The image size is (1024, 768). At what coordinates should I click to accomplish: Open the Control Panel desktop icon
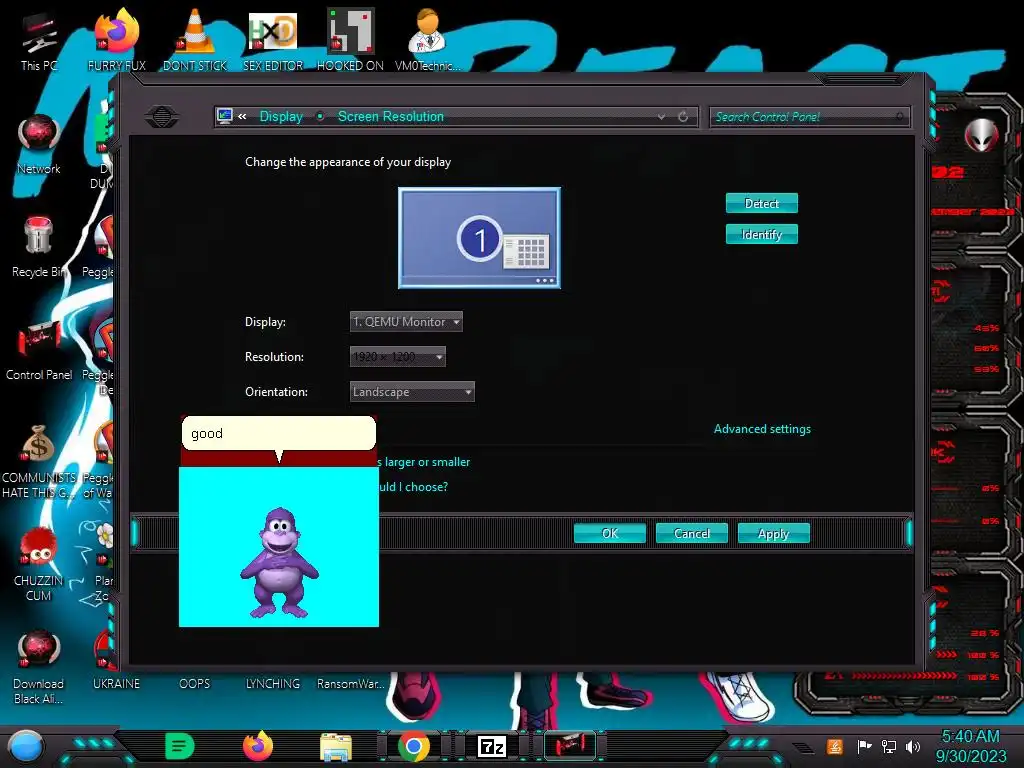point(39,350)
